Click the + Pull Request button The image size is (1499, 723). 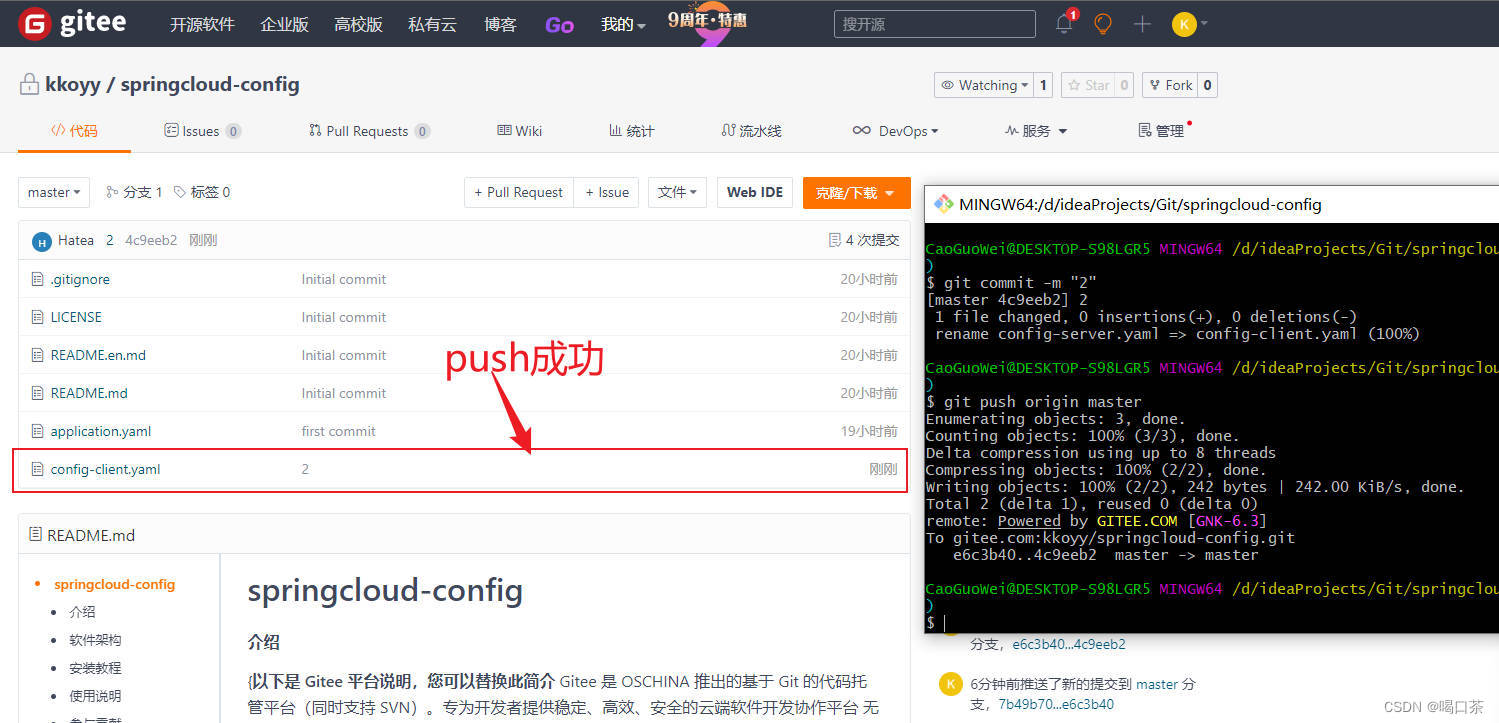coord(519,192)
